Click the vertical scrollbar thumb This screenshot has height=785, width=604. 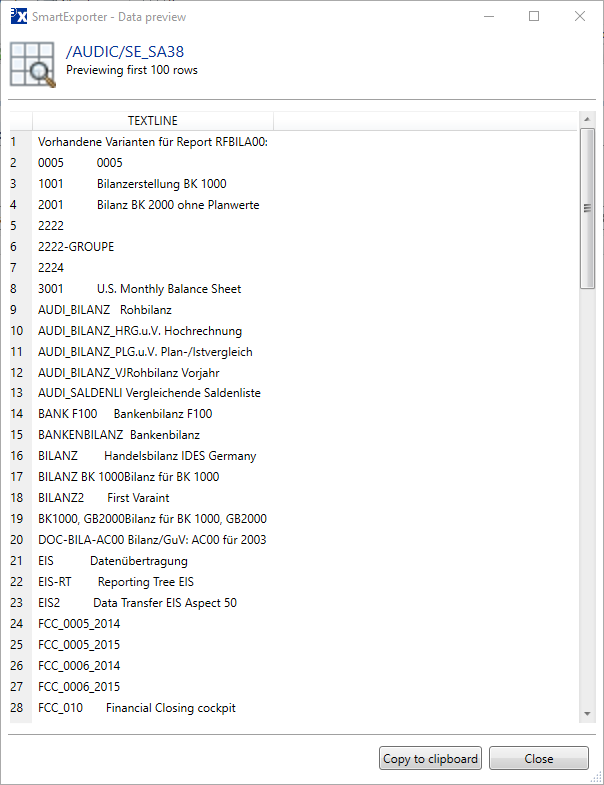587,208
